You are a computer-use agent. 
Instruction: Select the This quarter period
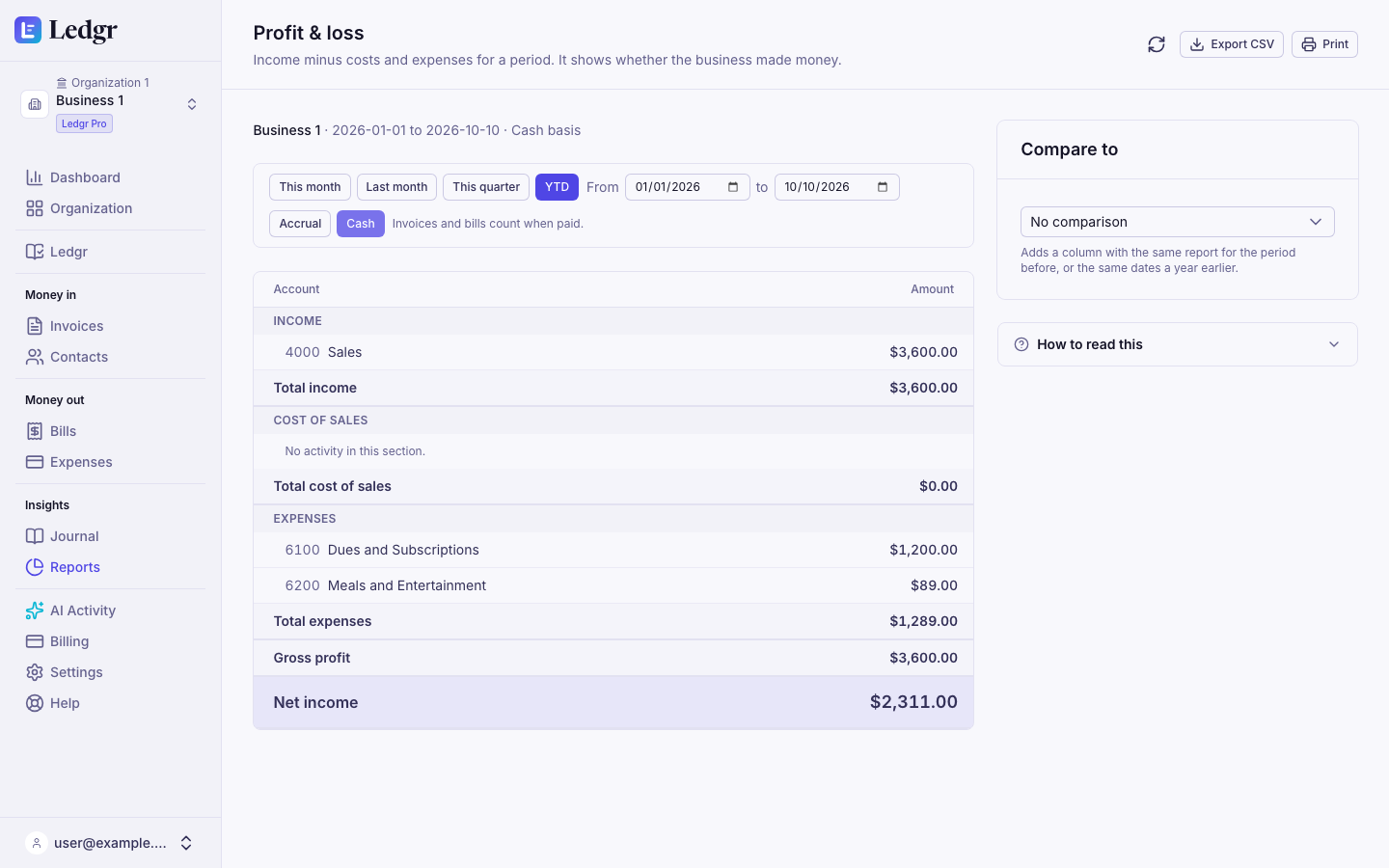[486, 187]
